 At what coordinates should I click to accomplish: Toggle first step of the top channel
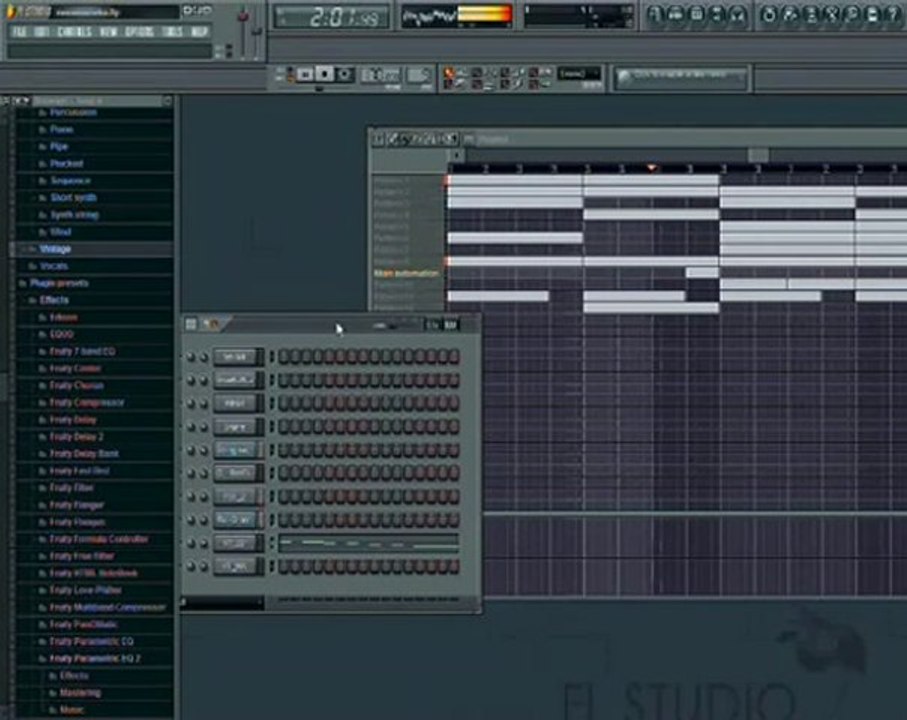[x=284, y=358]
